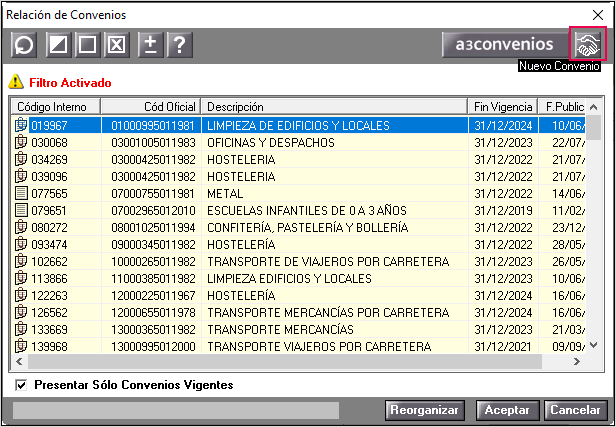The width and height of the screenshot is (616, 427).
Task: Sort by Cód Oficial column header
Action: pos(151,106)
